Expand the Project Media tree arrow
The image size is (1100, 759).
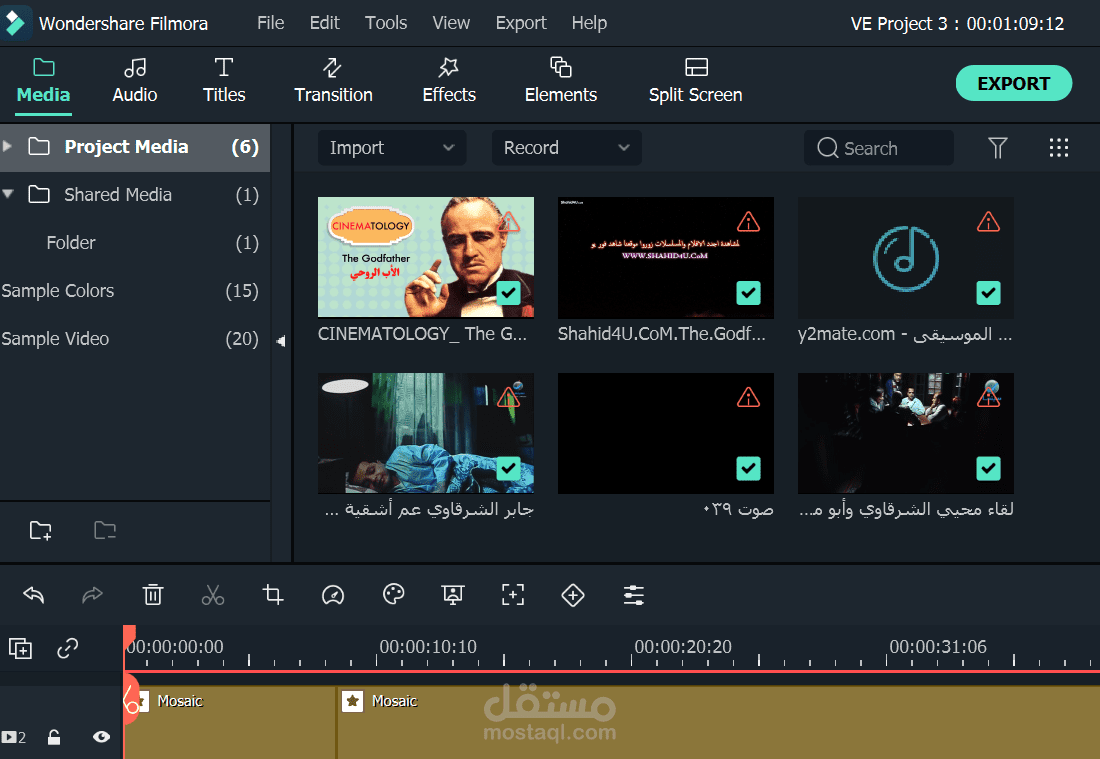(7, 146)
